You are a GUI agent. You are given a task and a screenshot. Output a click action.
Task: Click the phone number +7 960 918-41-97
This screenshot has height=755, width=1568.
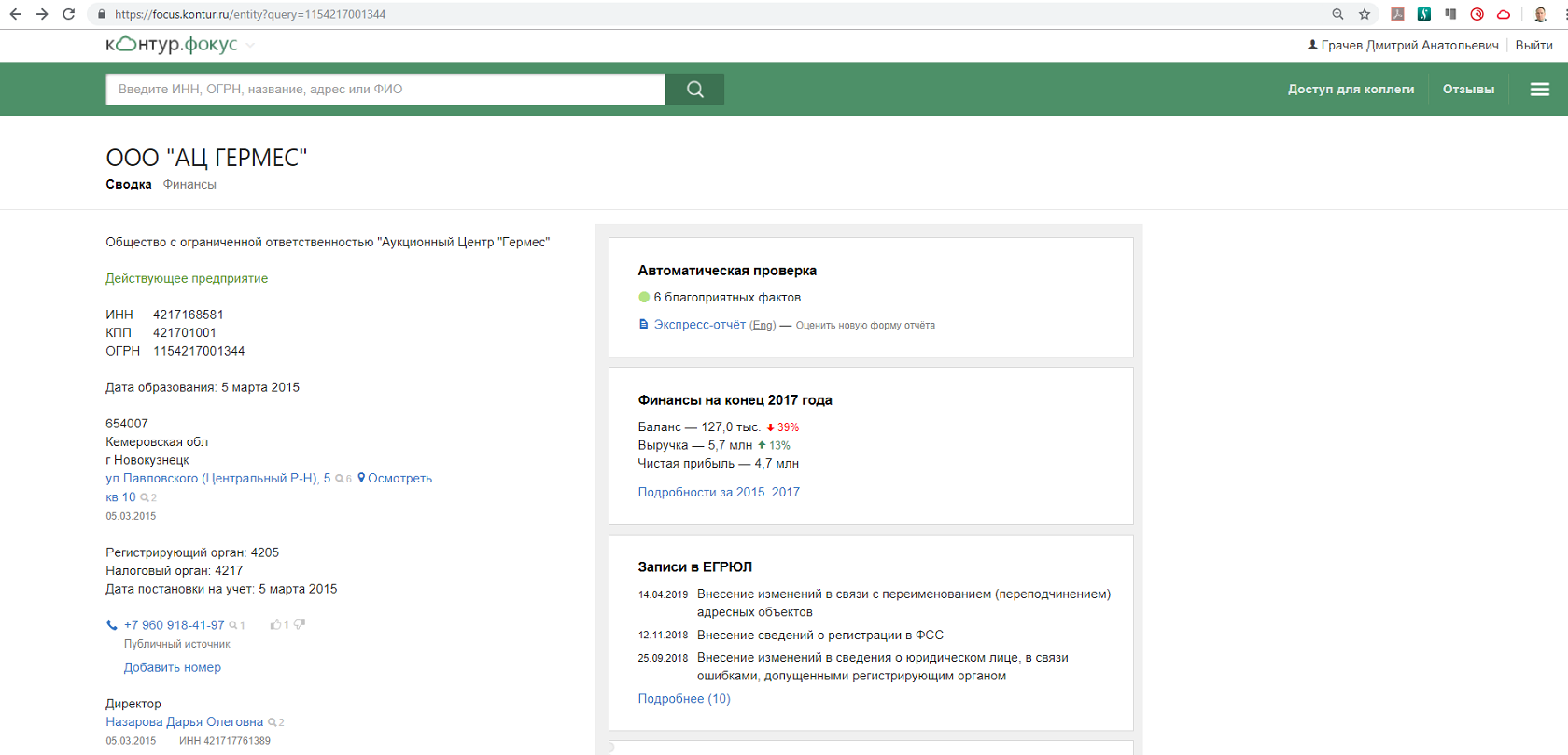[174, 625]
